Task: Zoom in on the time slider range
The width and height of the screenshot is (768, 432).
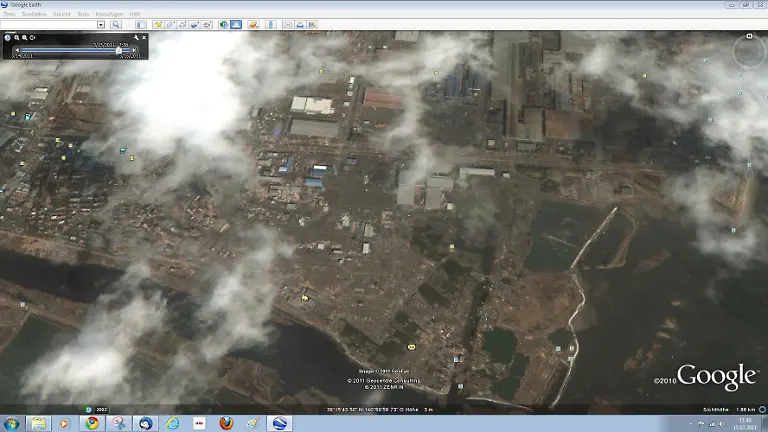Action: (x=17, y=37)
